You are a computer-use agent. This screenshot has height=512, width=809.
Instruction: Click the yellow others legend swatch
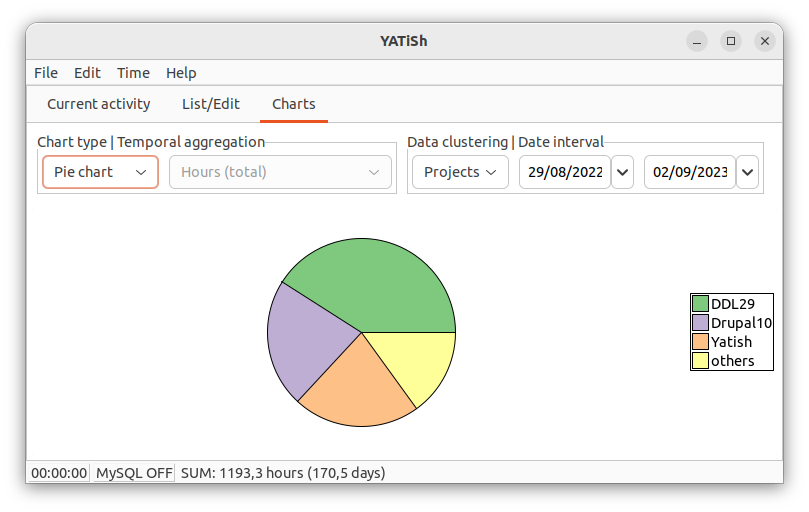[700, 360]
